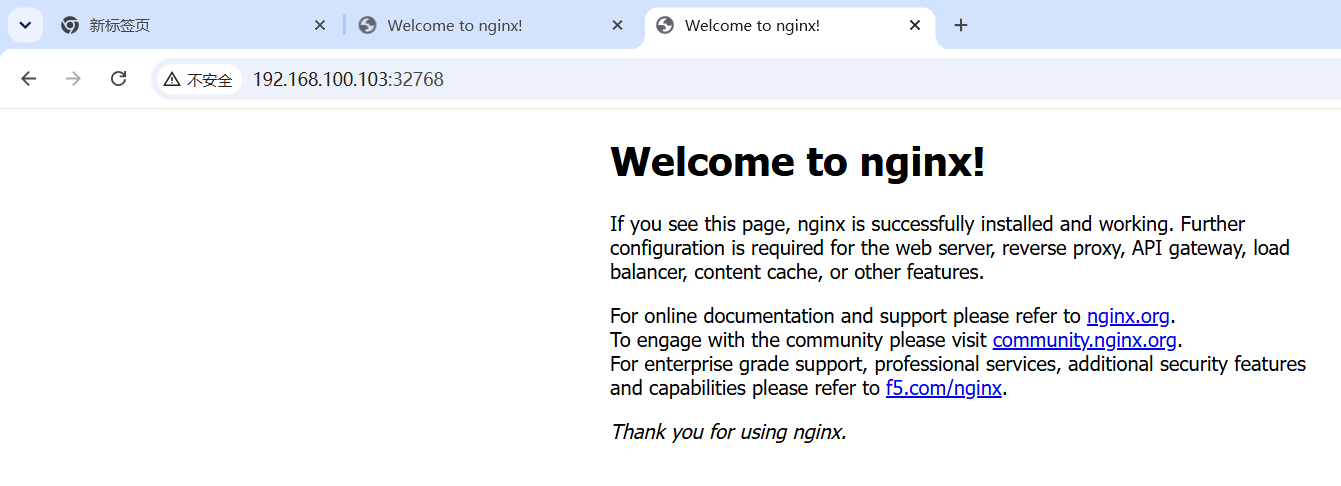This screenshot has height=486, width=1341.
Task: Close the first Welcome to nginx! tab
Action: [617, 25]
